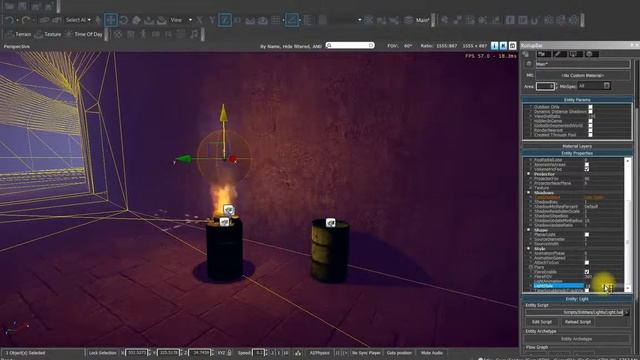The image size is (640, 360).
Task: Click the No Sync Player button
Action: click(x=366, y=353)
